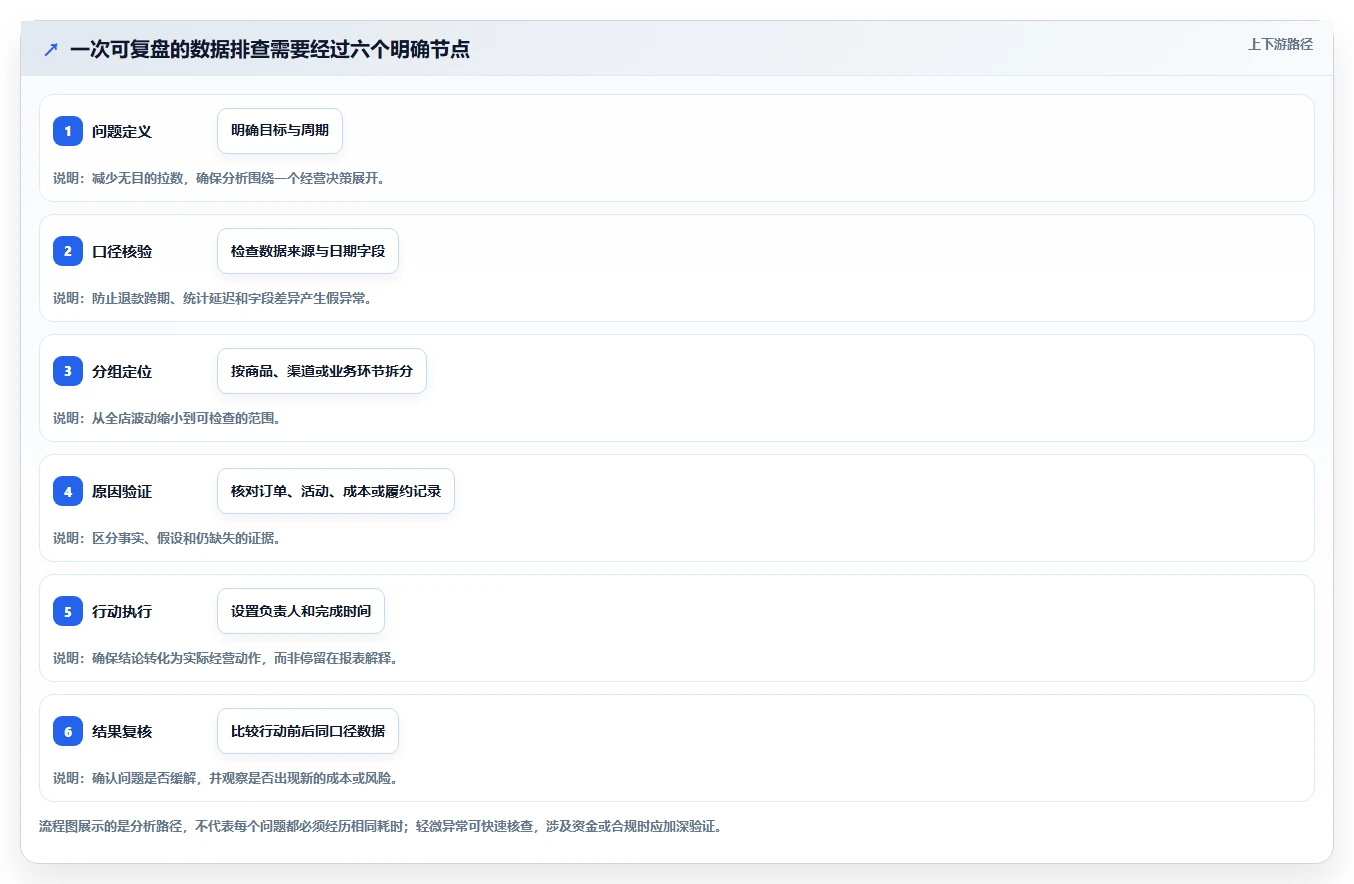
Task: Select the 设置负责人和完成时间 chip
Action: coord(301,611)
